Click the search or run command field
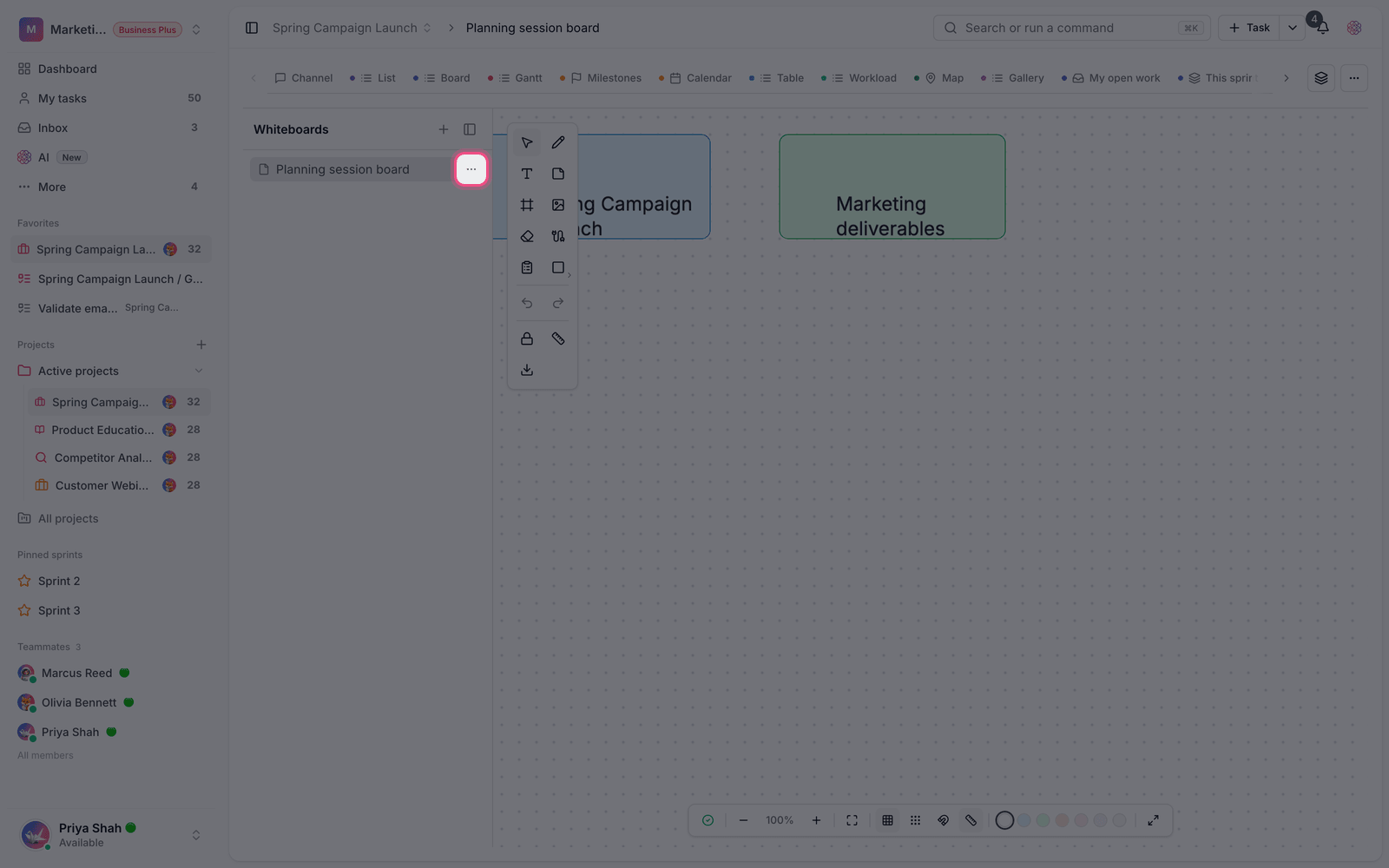 [1072, 28]
